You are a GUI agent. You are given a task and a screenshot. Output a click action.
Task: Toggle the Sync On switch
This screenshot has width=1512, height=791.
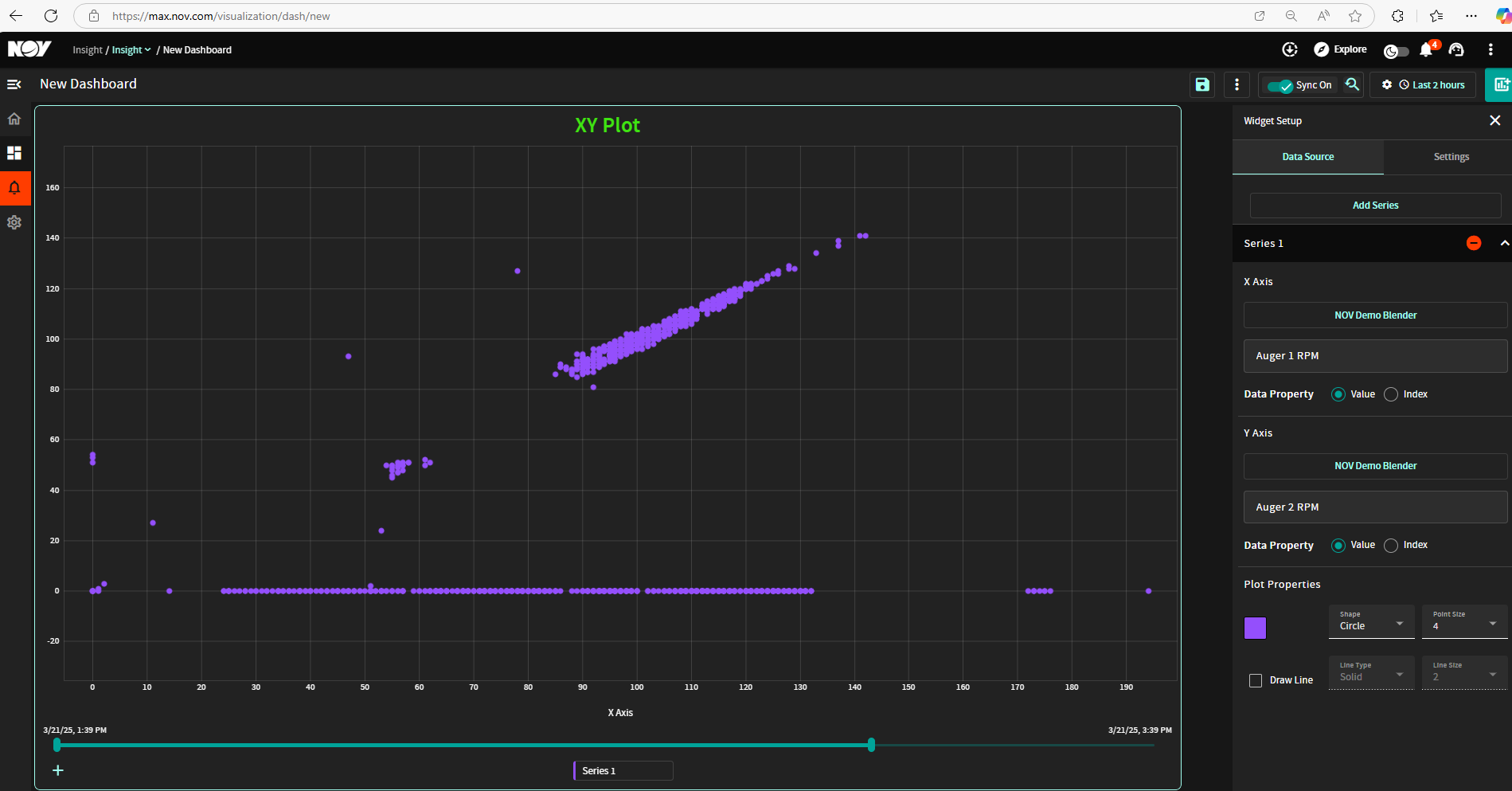coord(1280,85)
